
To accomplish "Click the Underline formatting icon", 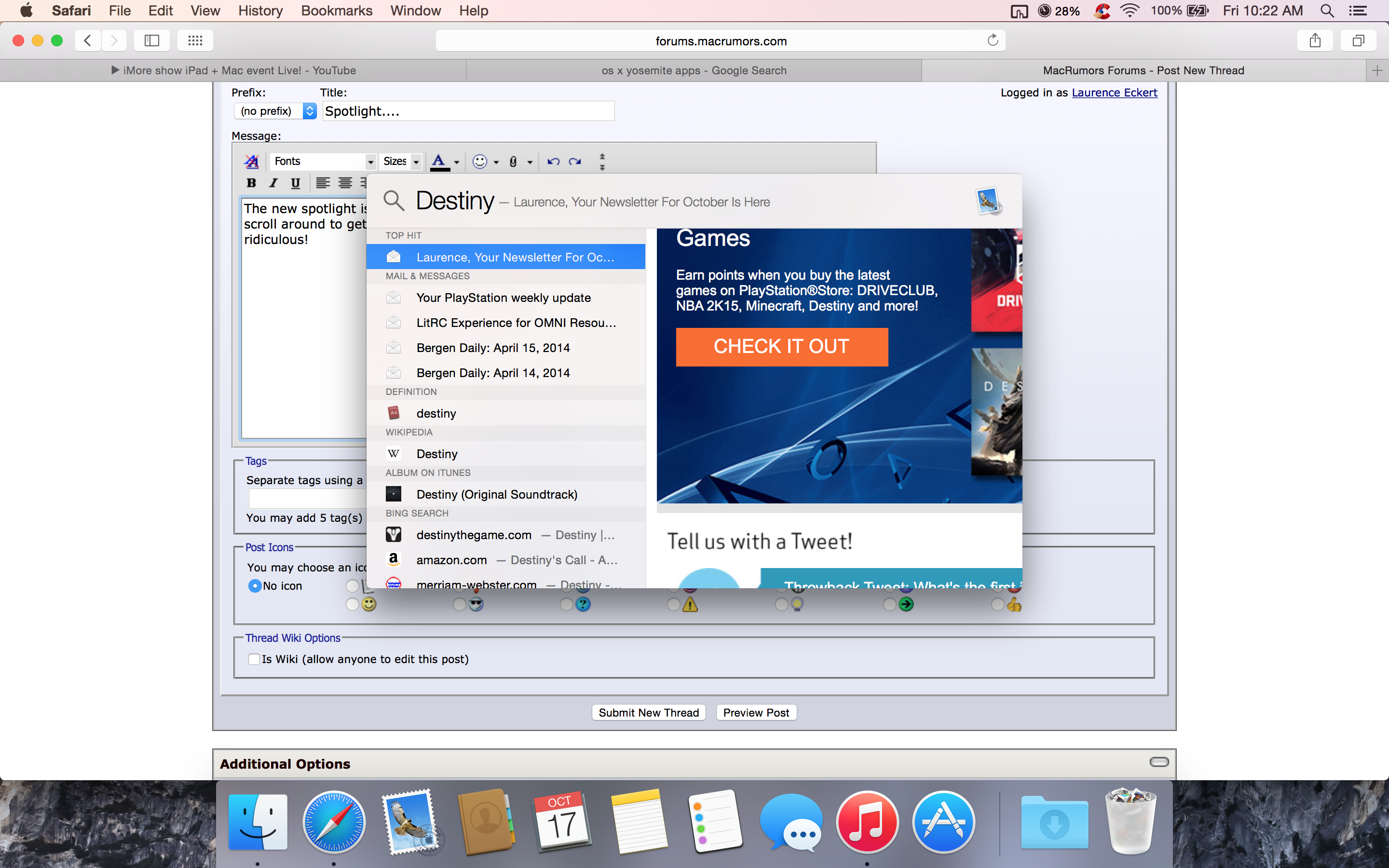I will [x=295, y=183].
